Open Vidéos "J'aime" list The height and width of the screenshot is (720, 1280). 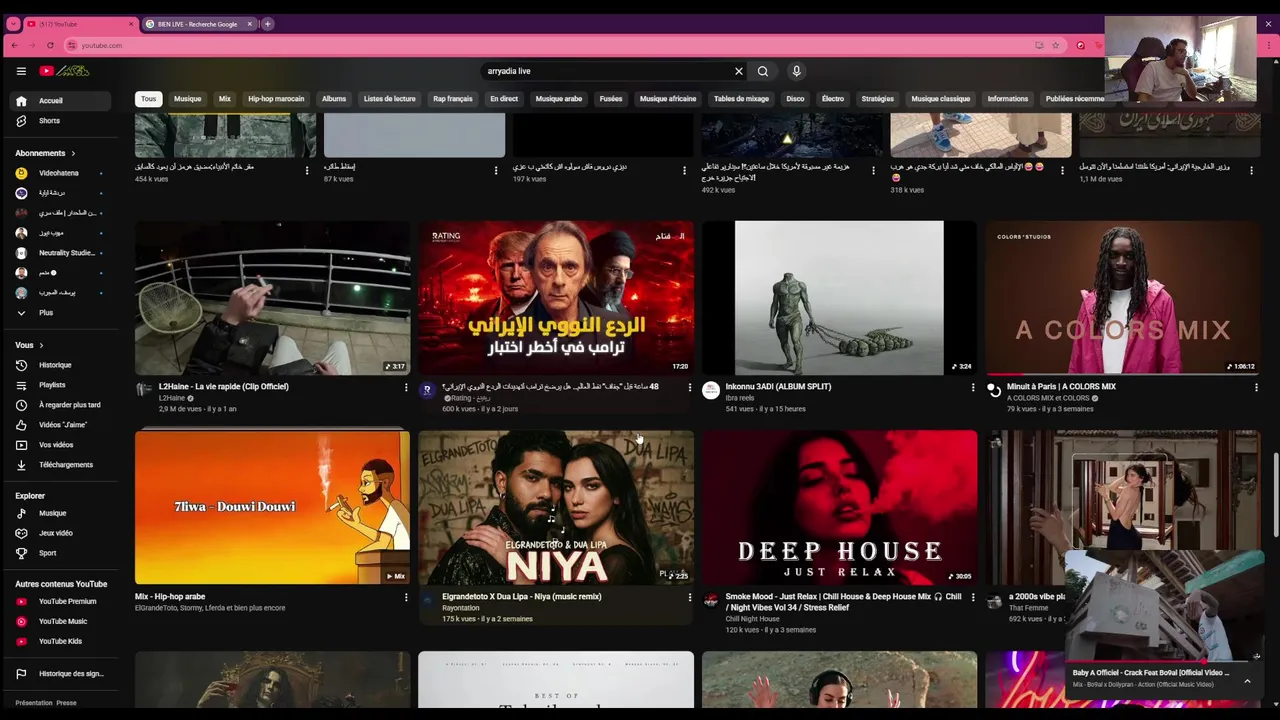tap(62, 425)
